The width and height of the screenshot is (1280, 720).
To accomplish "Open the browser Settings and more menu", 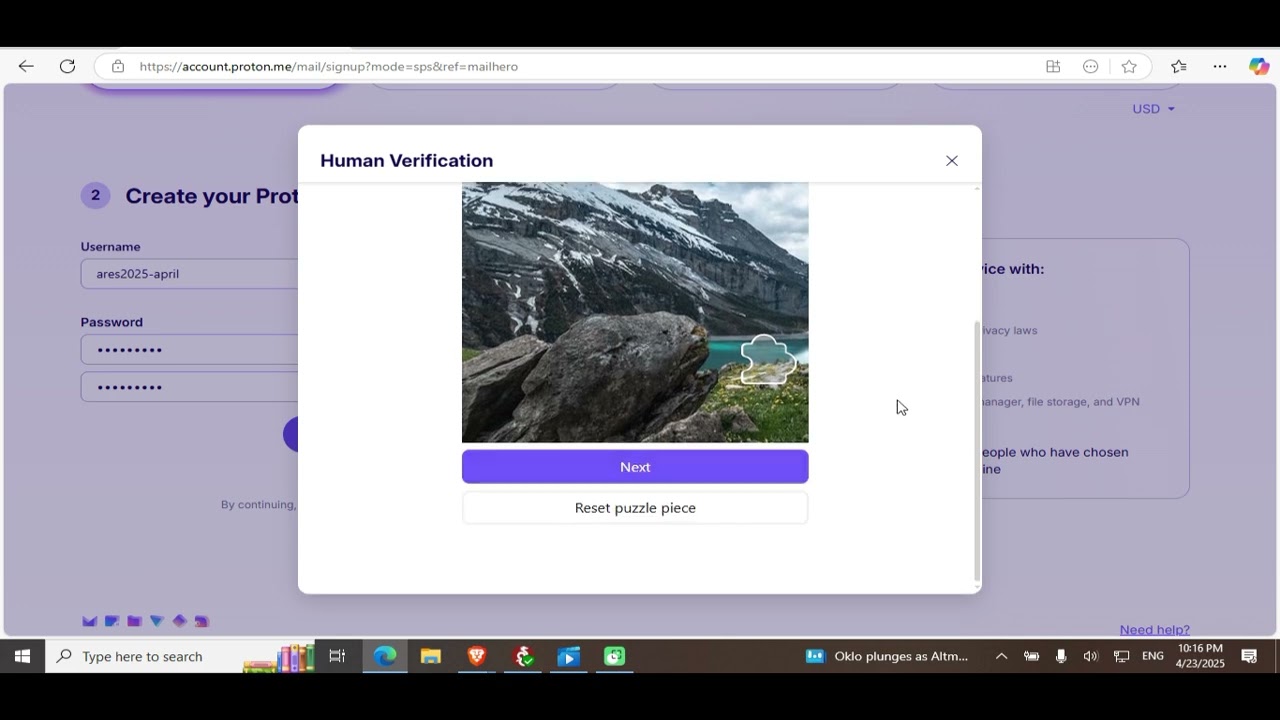I will tap(1220, 66).
